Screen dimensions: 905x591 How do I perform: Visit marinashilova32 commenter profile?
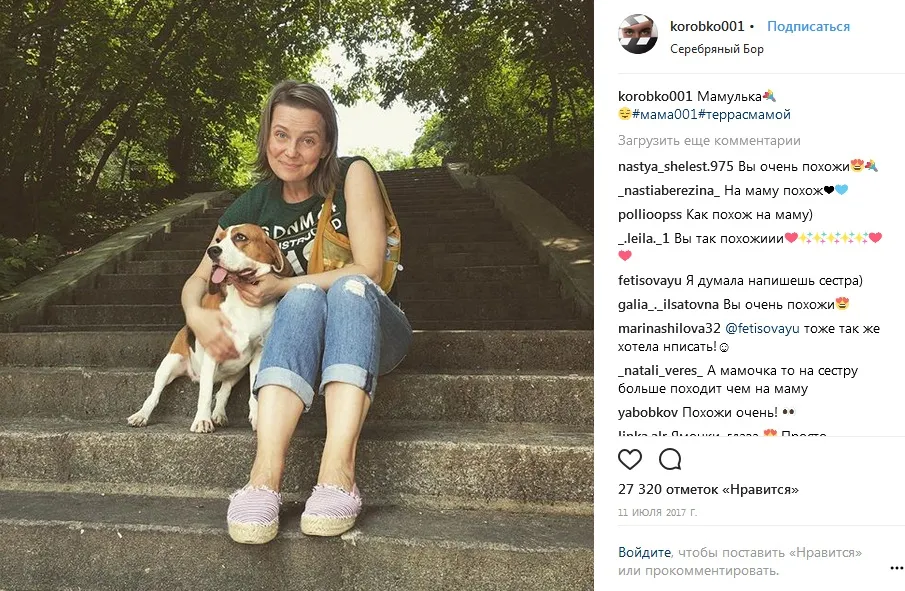click(x=669, y=328)
